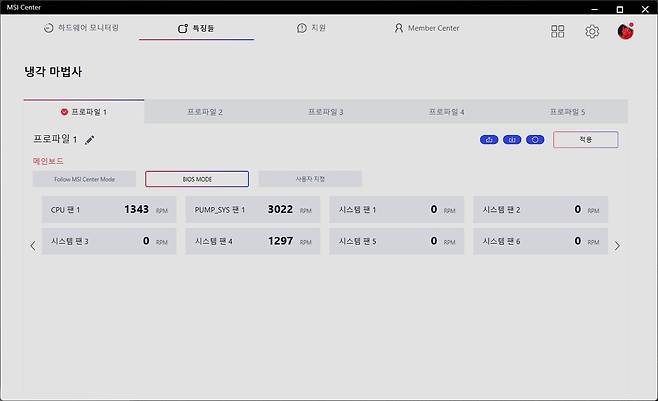Viewport: 658px width, 401px height.
Task: Open the Member Center tab
Action: coord(426,28)
